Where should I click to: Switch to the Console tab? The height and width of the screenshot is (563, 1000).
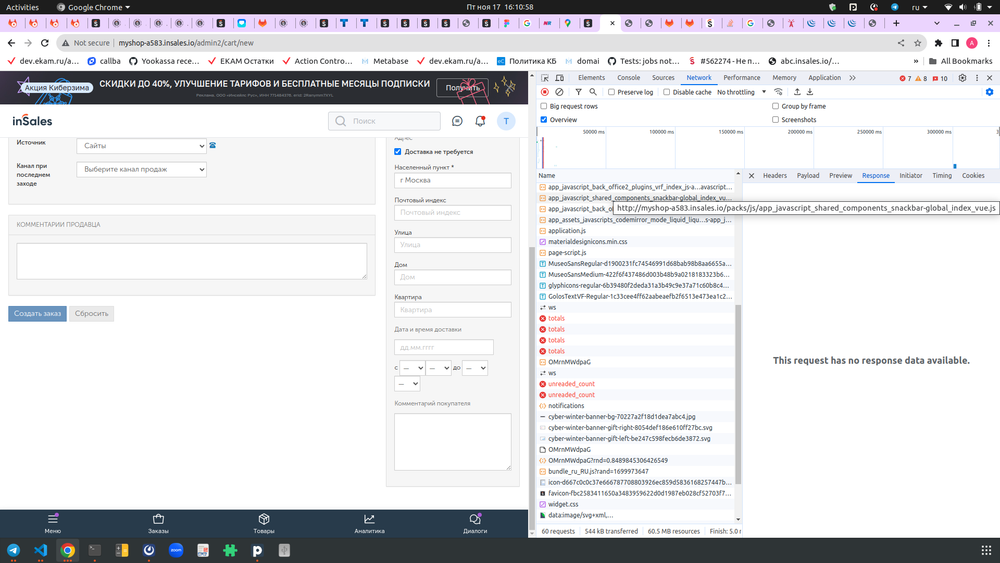(x=628, y=77)
